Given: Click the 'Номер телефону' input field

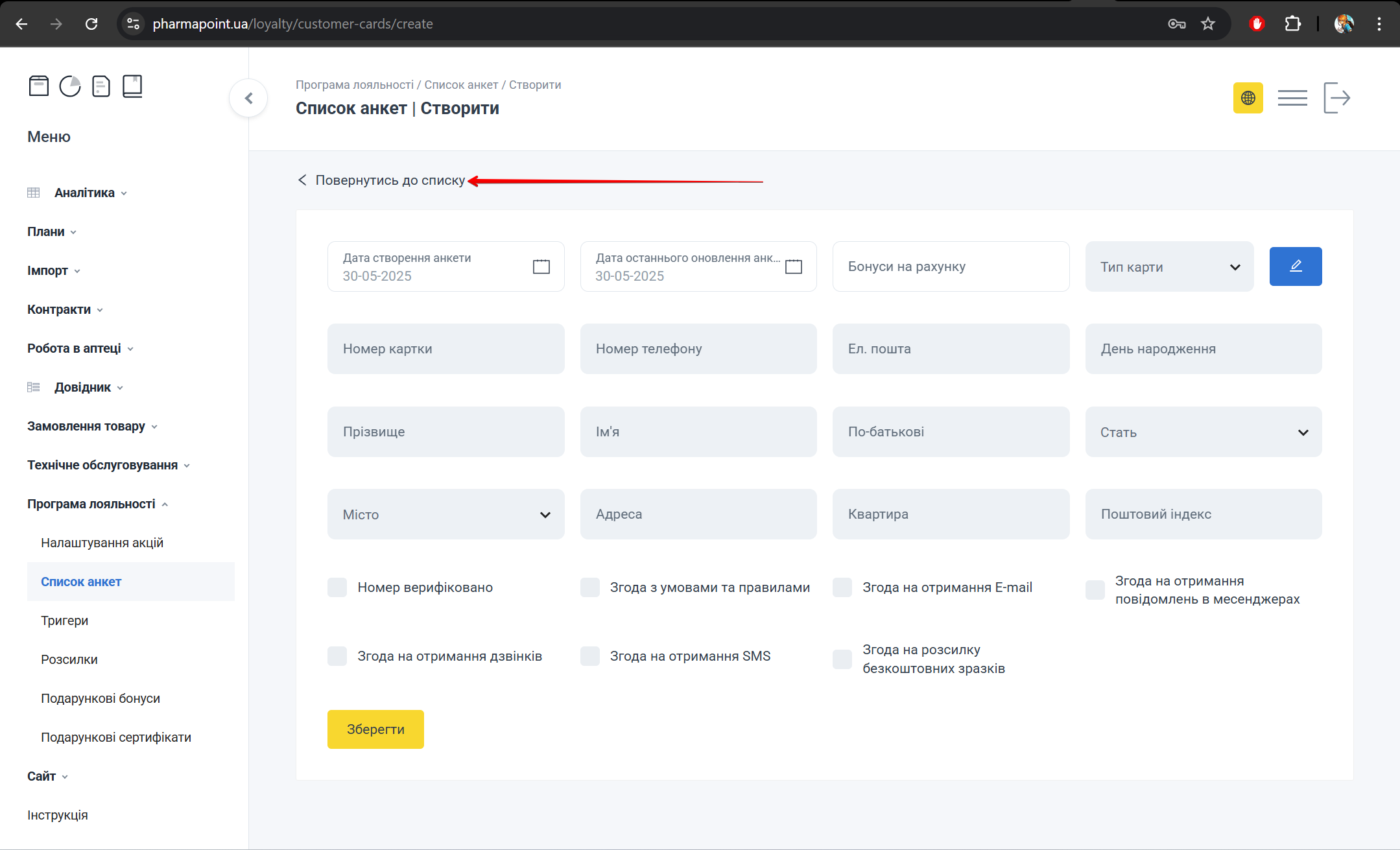Looking at the screenshot, I should point(698,349).
